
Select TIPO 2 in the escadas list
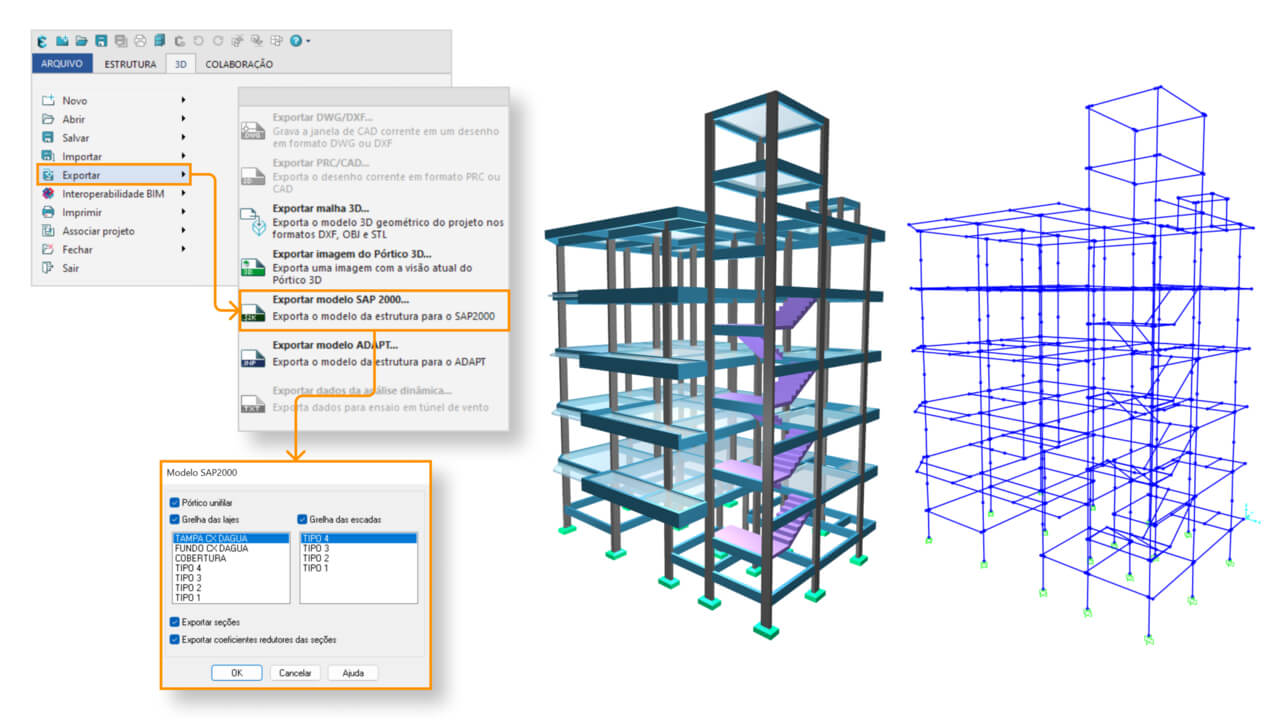pyautogui.click(x=358, y=558)
